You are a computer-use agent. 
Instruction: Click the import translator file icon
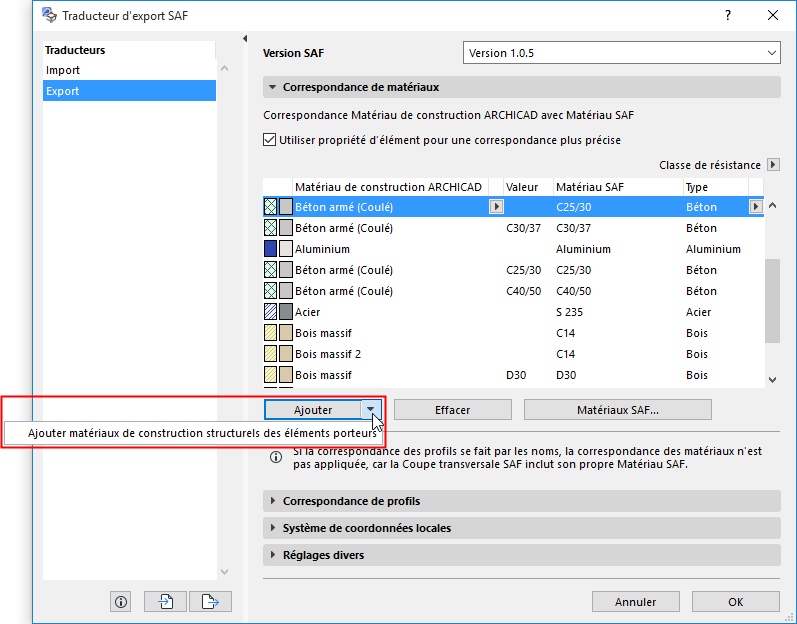[x=165, y=602]
